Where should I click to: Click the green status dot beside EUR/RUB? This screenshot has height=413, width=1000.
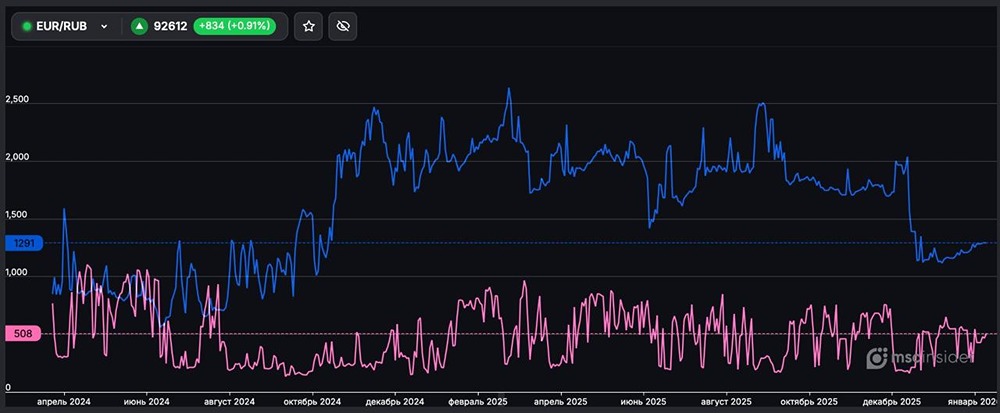click(26, 27)
